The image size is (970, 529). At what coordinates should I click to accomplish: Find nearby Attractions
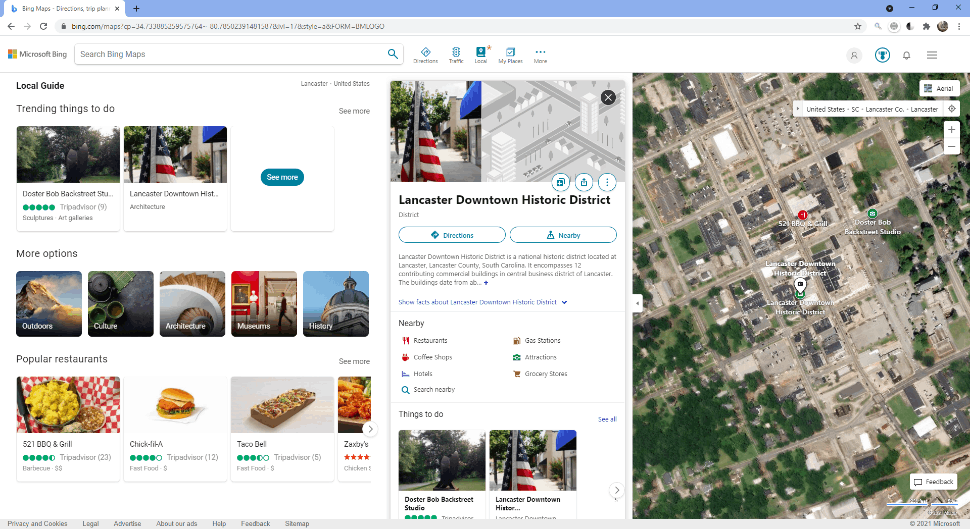click(x=534, y=357)
